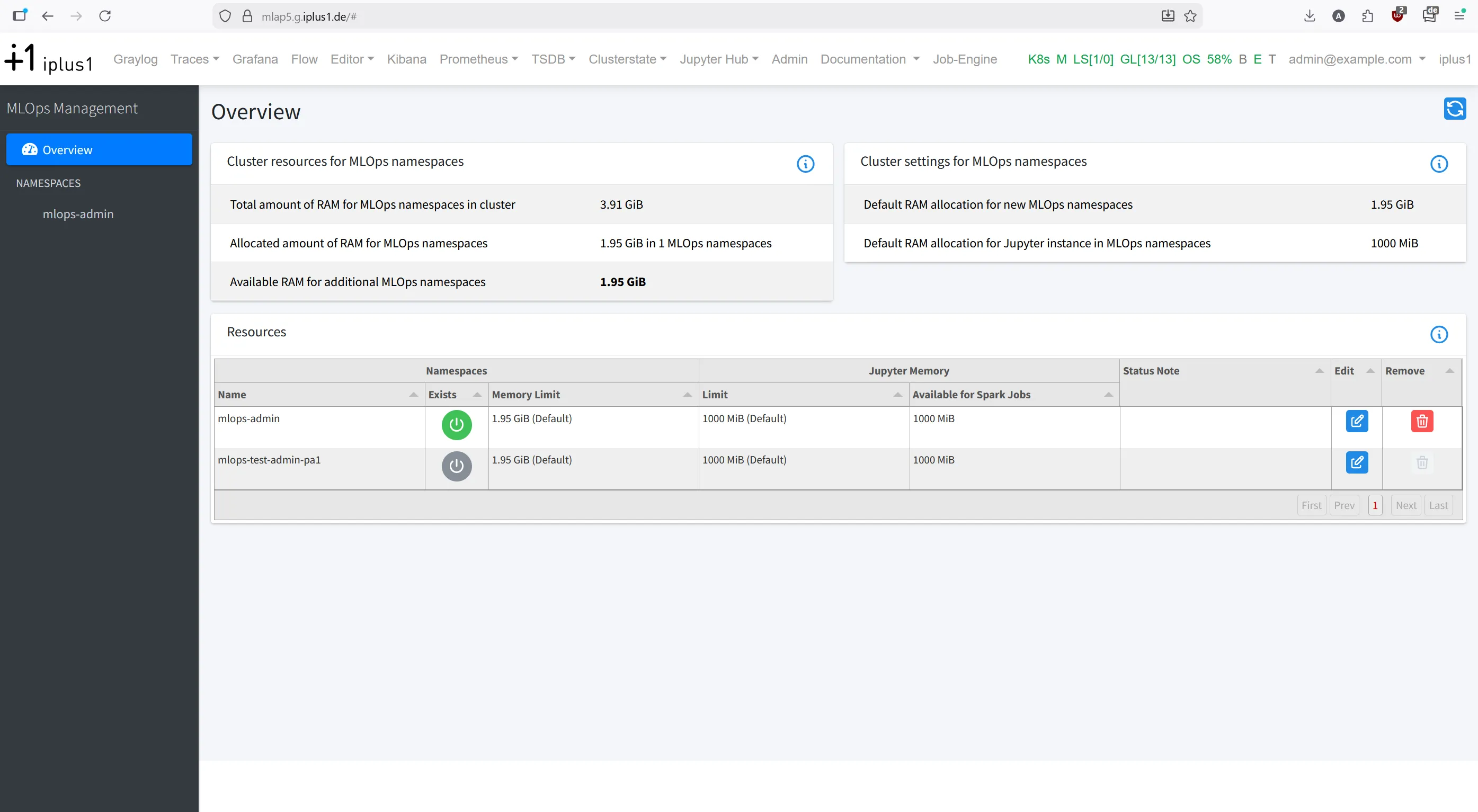Open info tooltip for Cluster settings panel
Screen dimensions: 1478x812
[1439, 164]
